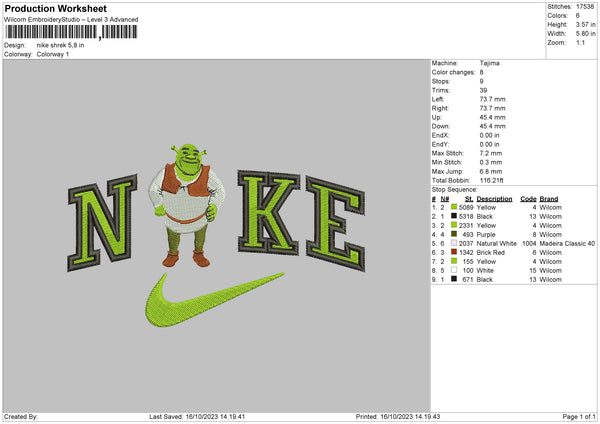
Task: Select the embroidered letter E in the preview
Action: pos(336,223)
